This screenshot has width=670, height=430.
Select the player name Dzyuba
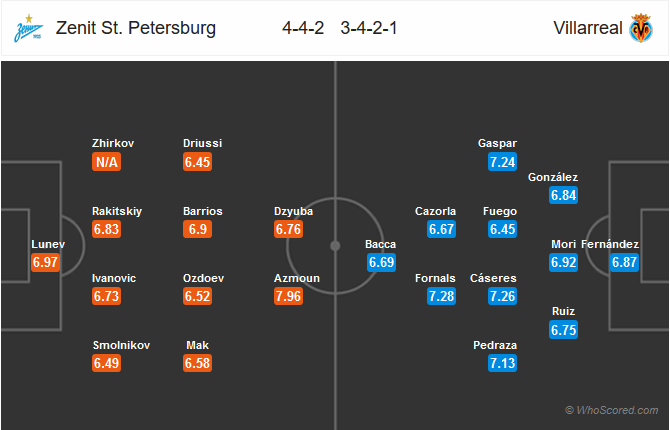click(294, 211)
